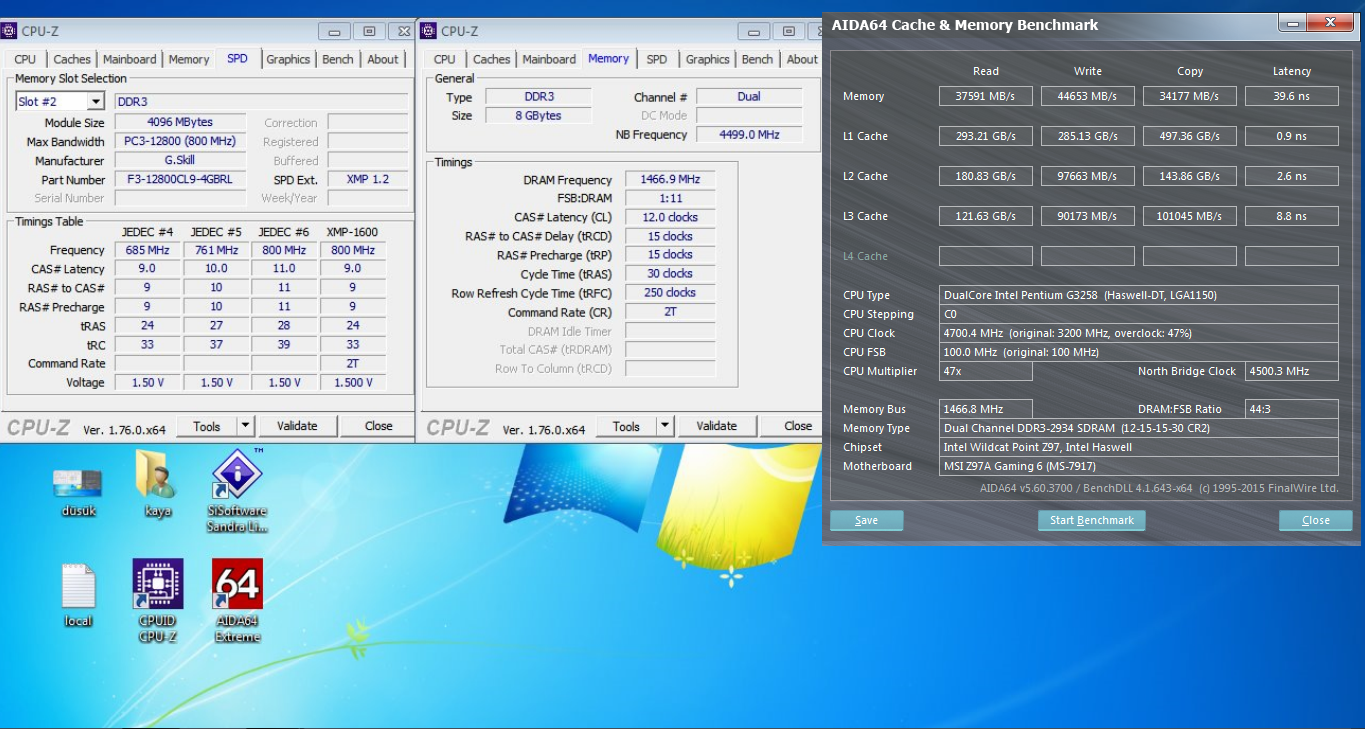Click CPU-Z title icon in Memory window
The height and width of the screenshot is (729, 1365).
tap(428, 31)
